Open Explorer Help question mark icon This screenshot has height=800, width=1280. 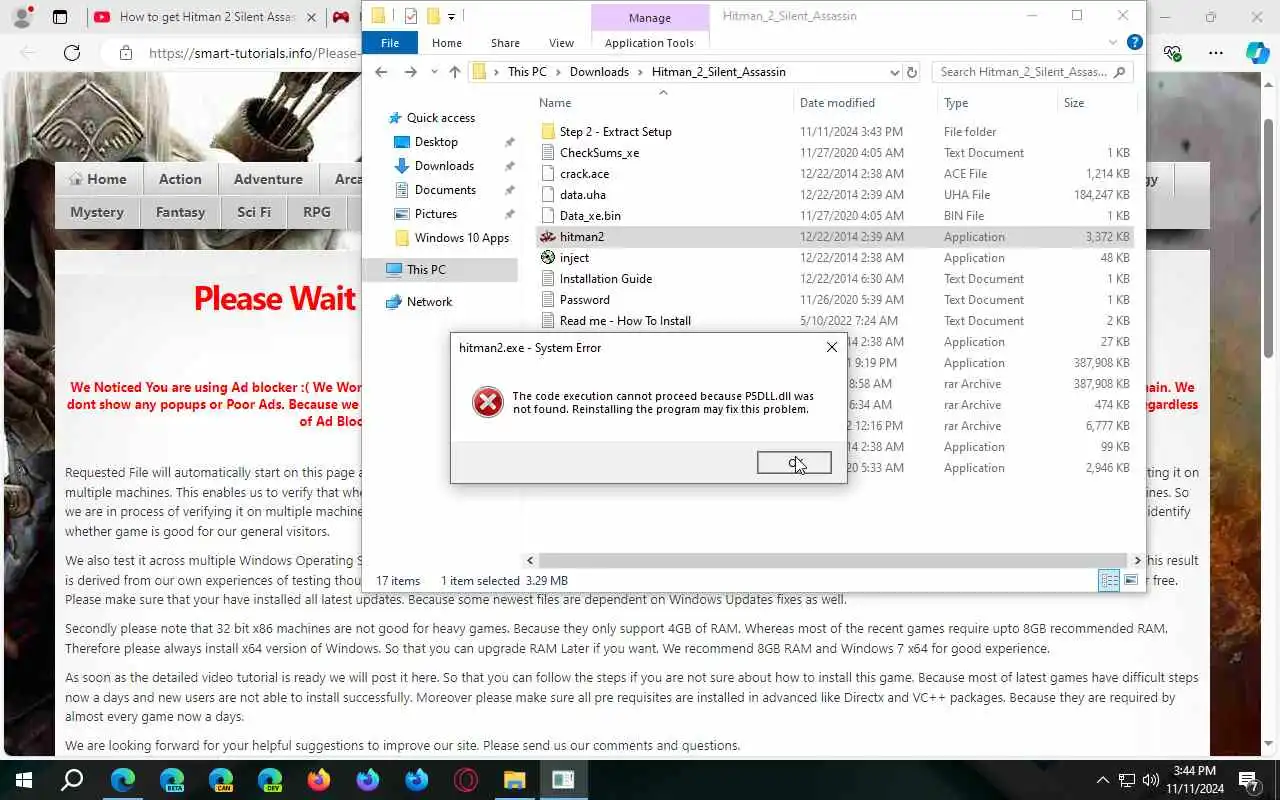1134,42
